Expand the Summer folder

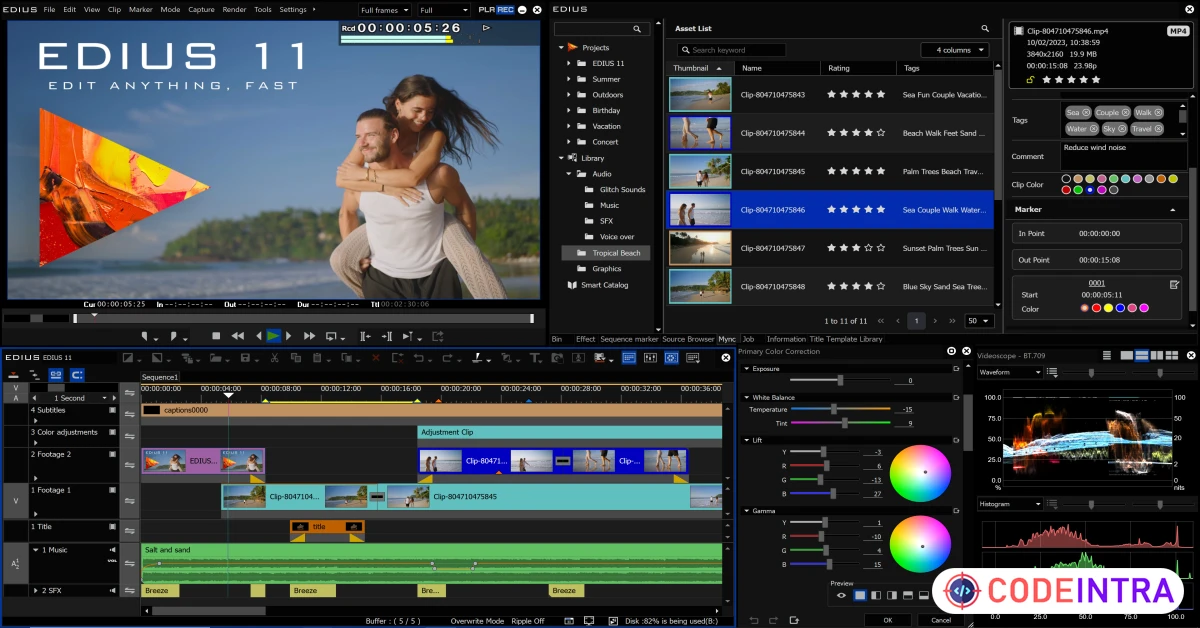[569, 79]
